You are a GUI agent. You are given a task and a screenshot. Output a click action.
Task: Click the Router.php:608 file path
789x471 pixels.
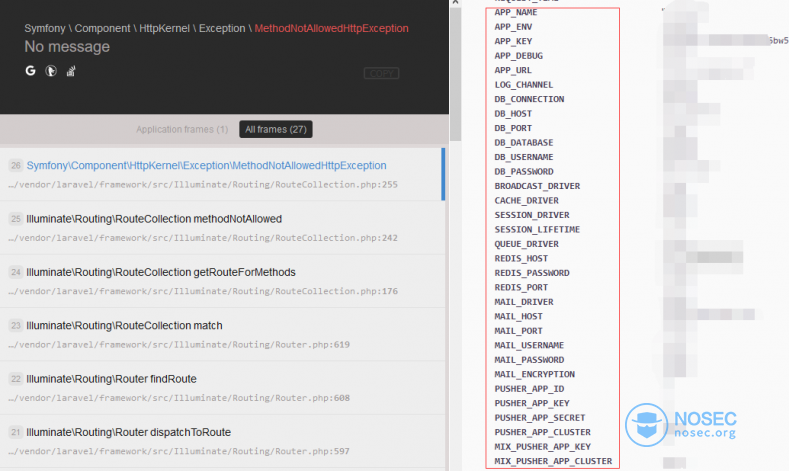179,398
